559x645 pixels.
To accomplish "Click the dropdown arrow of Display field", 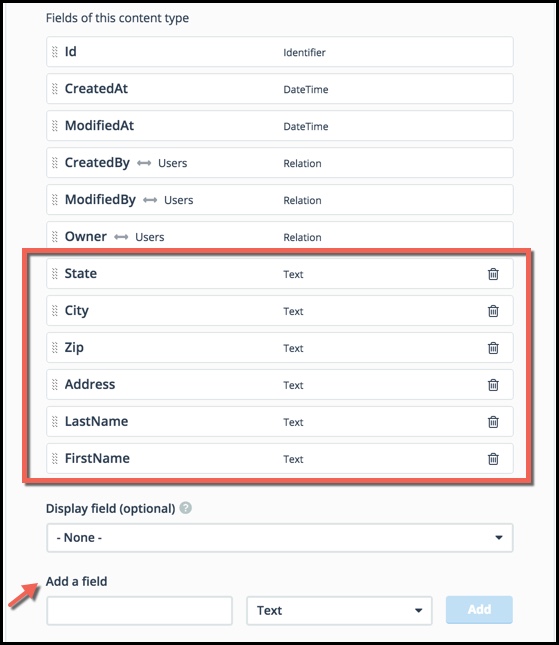I will click(499, 538).
